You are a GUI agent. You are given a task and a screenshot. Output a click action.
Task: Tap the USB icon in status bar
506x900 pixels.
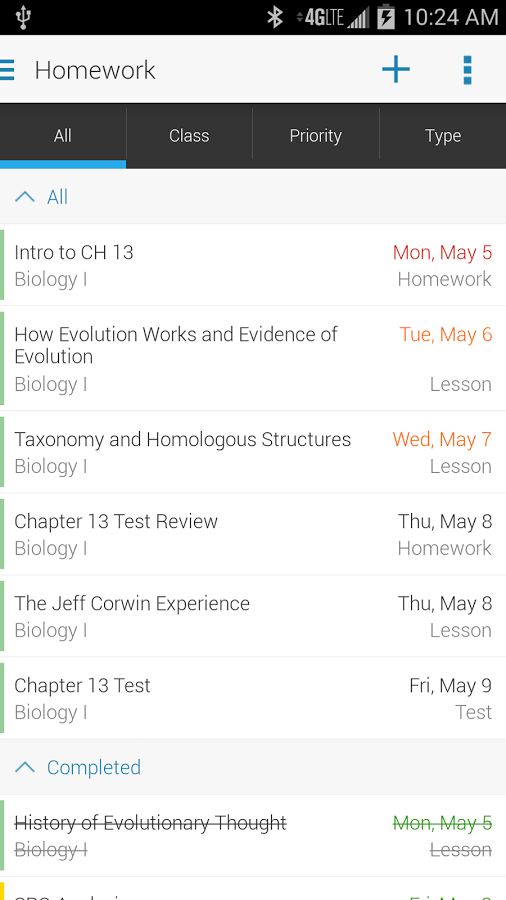tap(23, 17)
